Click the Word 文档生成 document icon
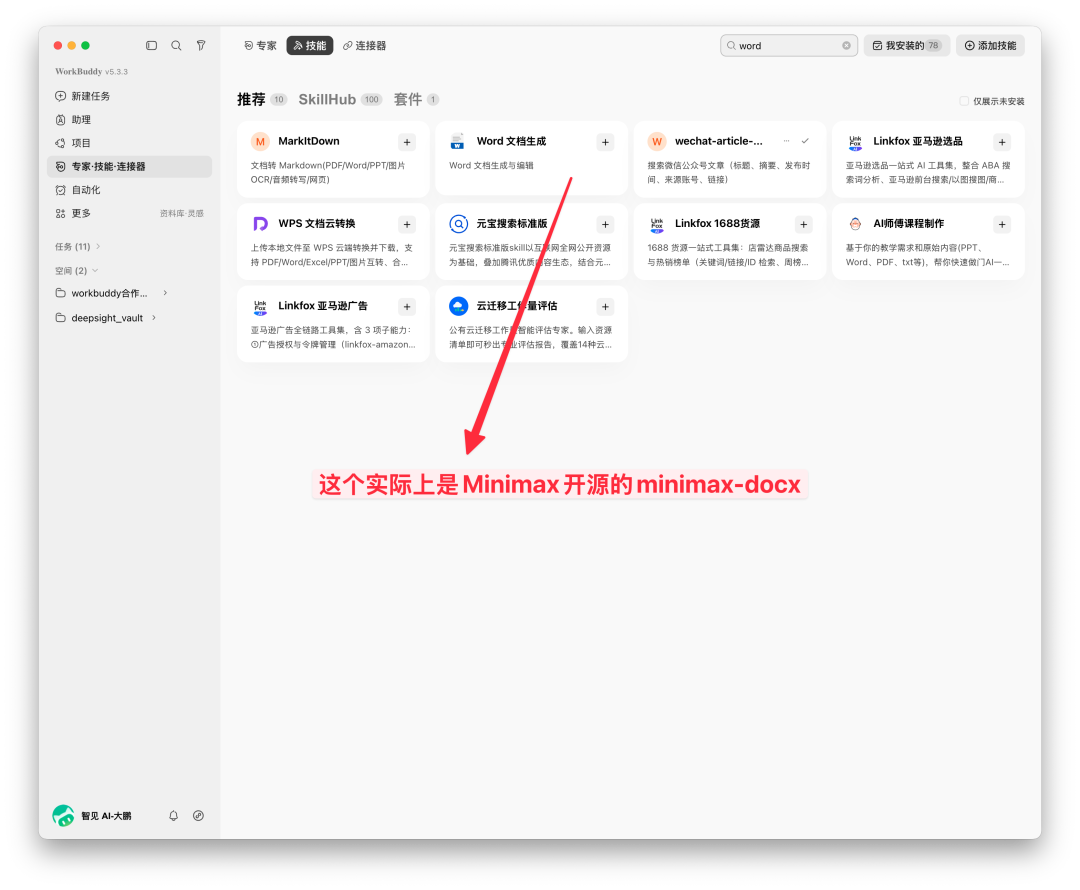The image size is (1080, 890). (x=458, y=142)
